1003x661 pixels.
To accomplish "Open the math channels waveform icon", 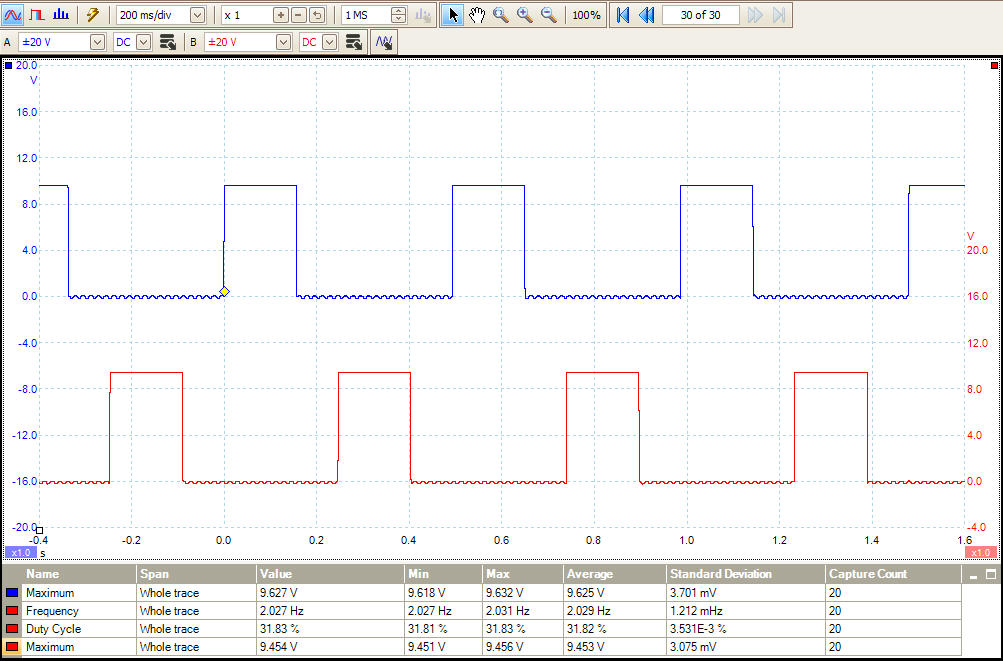I will pyautogui.click(x=384, y=42).
